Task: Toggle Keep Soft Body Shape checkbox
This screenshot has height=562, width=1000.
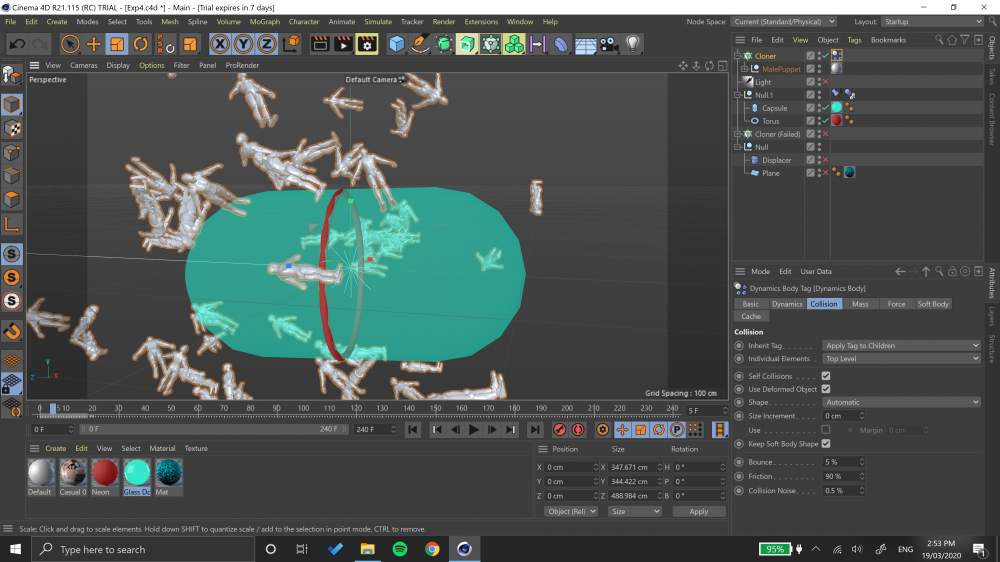Action: (826, 443)
